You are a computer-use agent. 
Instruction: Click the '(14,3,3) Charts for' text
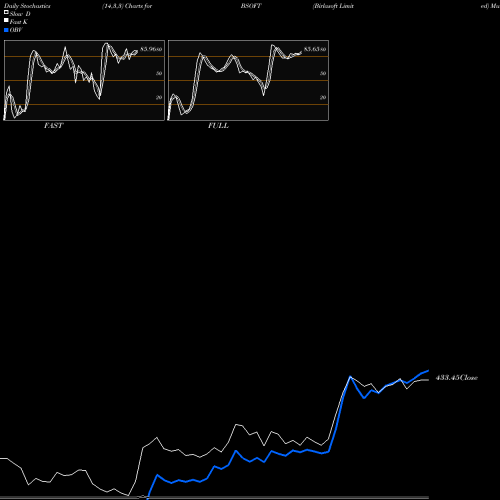(x=127, y=6)
